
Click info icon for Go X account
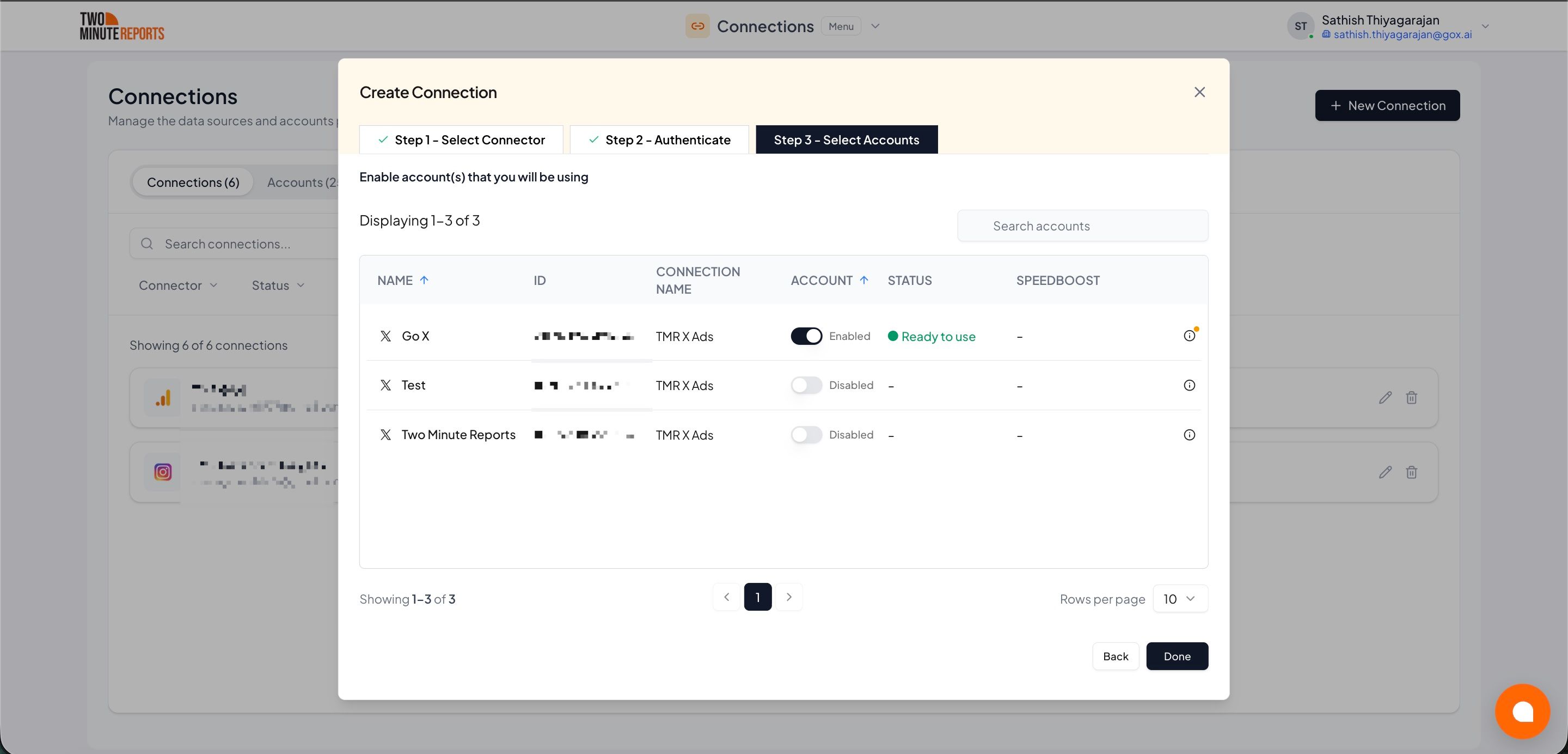(x=1189, y=336)
